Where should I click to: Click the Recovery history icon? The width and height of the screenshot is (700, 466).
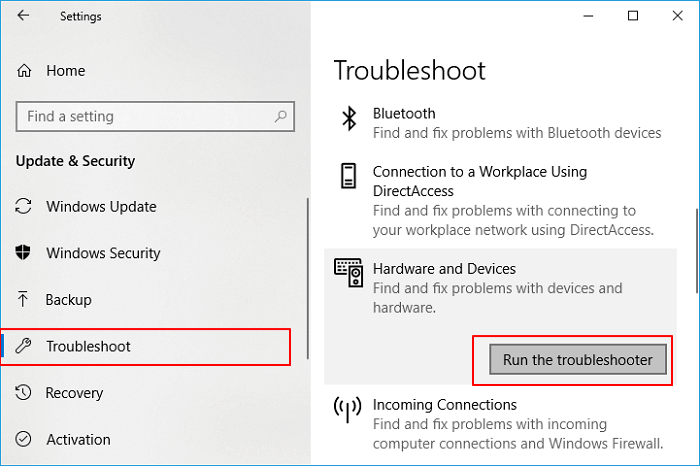[x=25, y=393]
